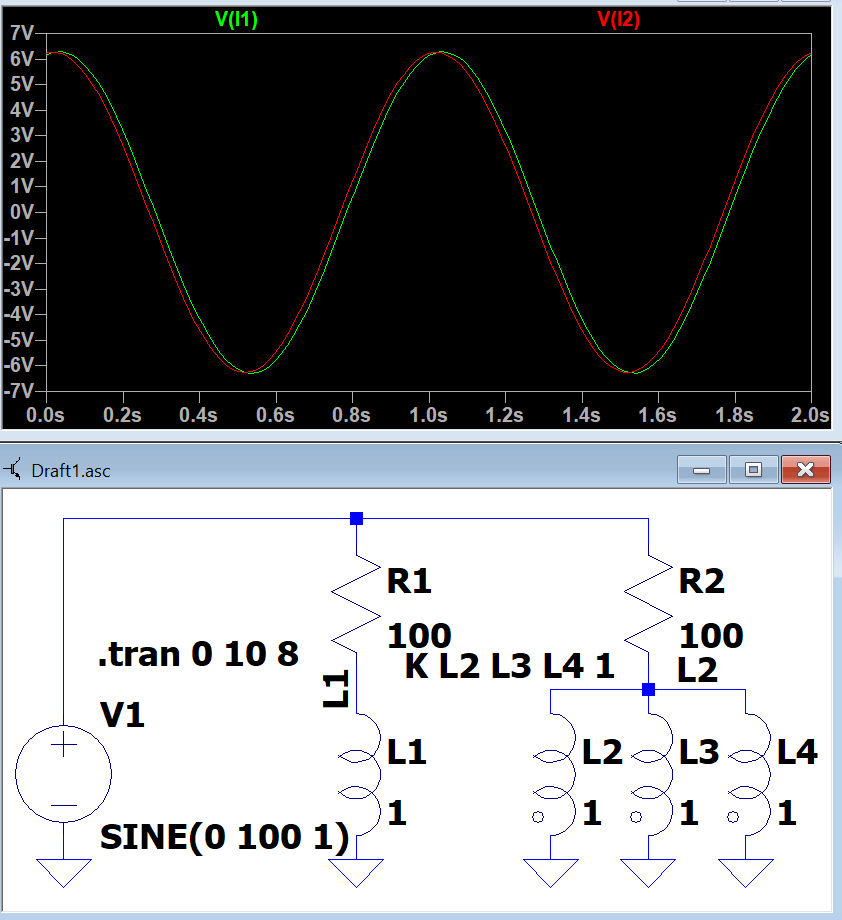
Task: Click the .tran 0 10 8 directive
Action: (198, 654)
